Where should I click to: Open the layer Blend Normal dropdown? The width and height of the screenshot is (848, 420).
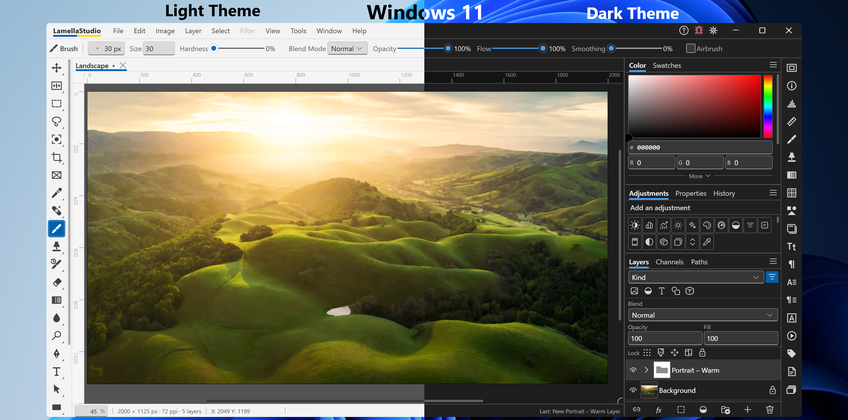pyautogui.click(x=703, y=315)
